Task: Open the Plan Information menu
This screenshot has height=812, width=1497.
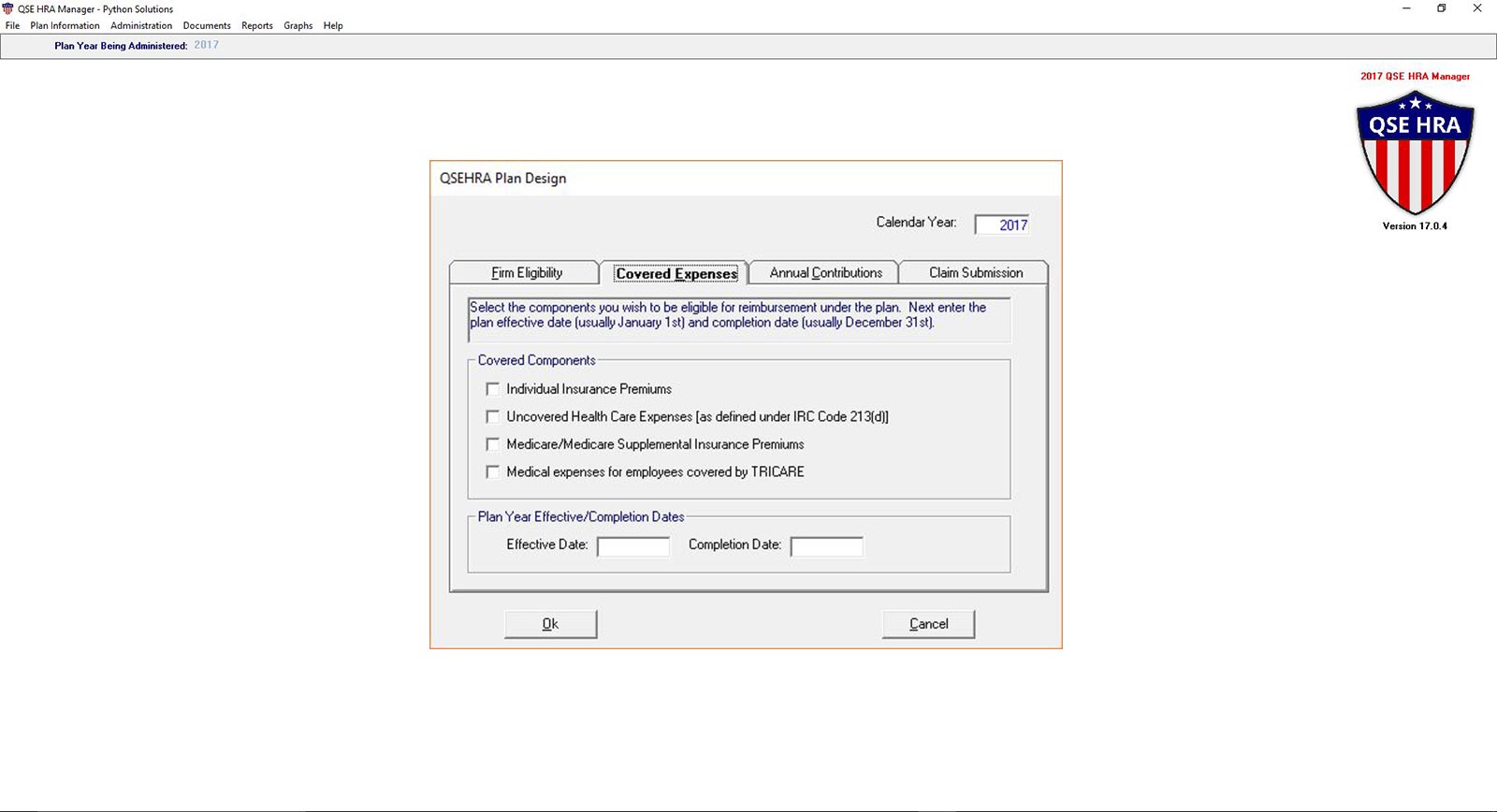Action: point(65,26)
